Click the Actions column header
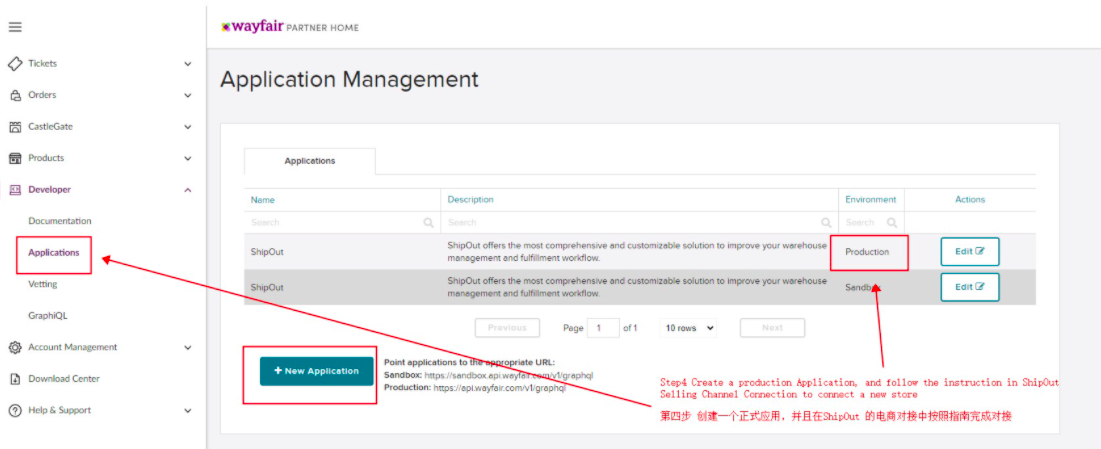 [970, 200]
